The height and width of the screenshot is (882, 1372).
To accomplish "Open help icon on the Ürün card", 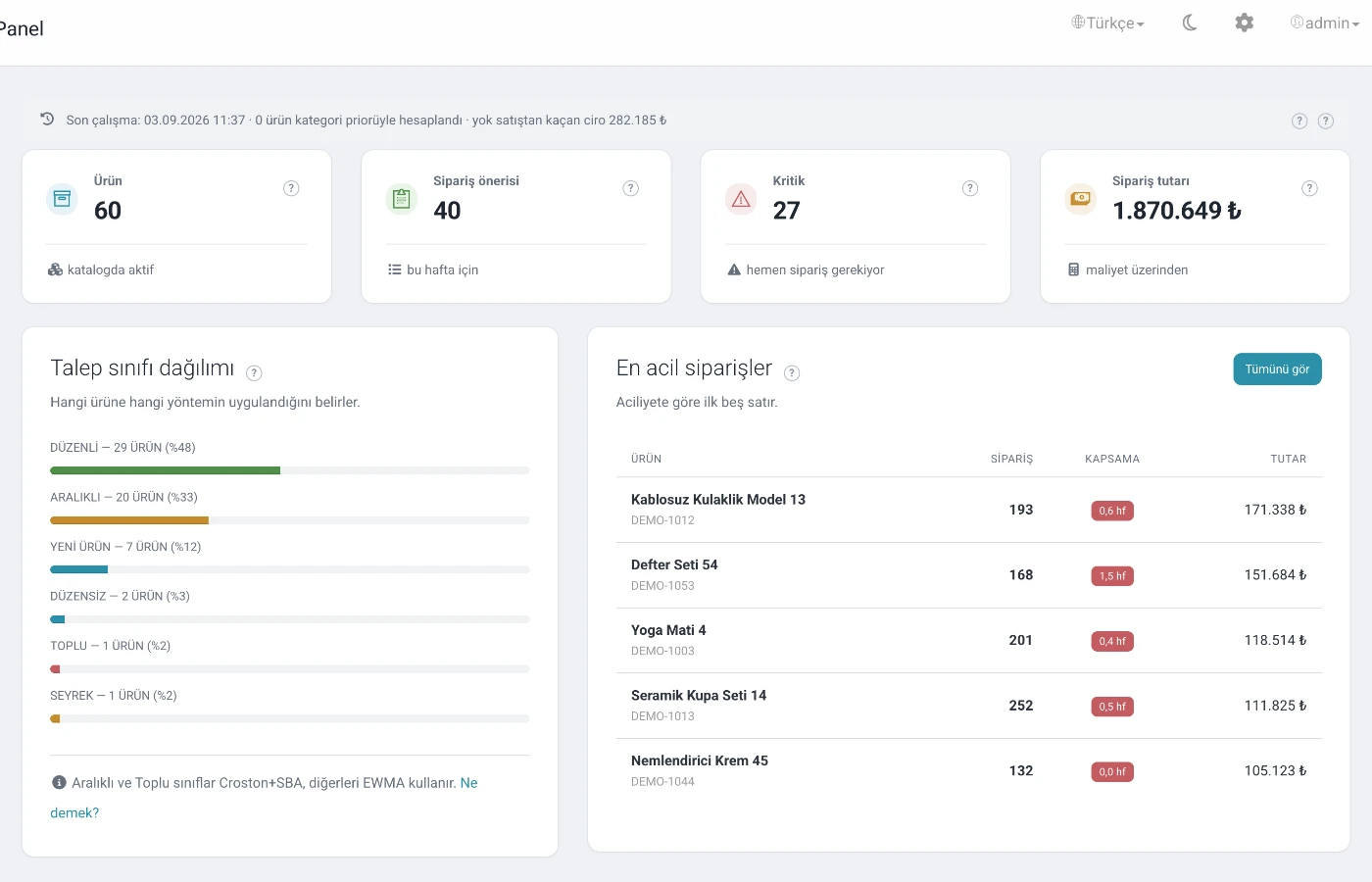I will pyautogui.click(x=291, y=188).
